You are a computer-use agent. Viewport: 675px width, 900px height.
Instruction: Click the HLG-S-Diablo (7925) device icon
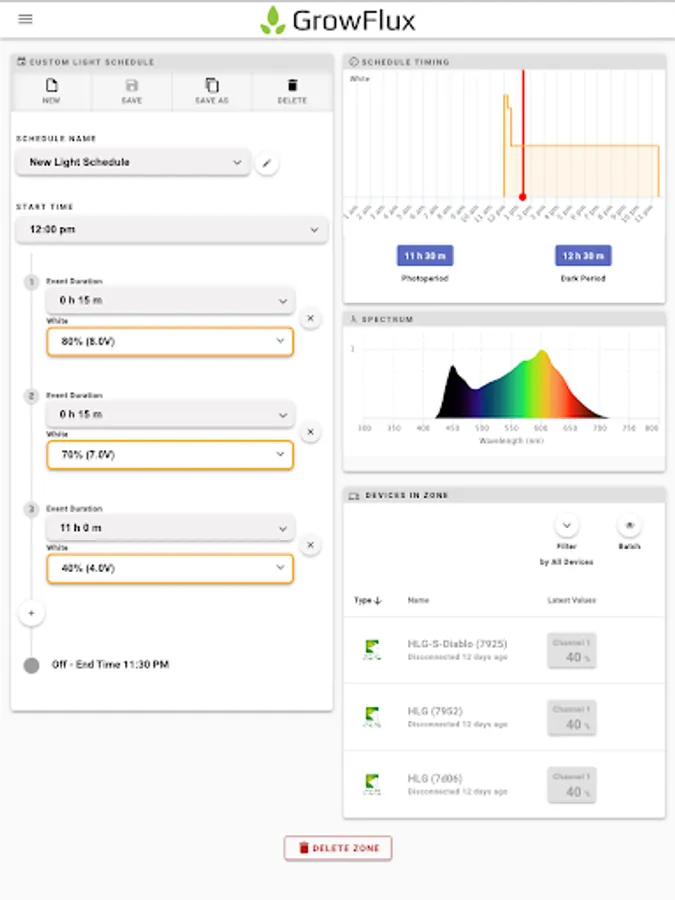pos(372,650)
